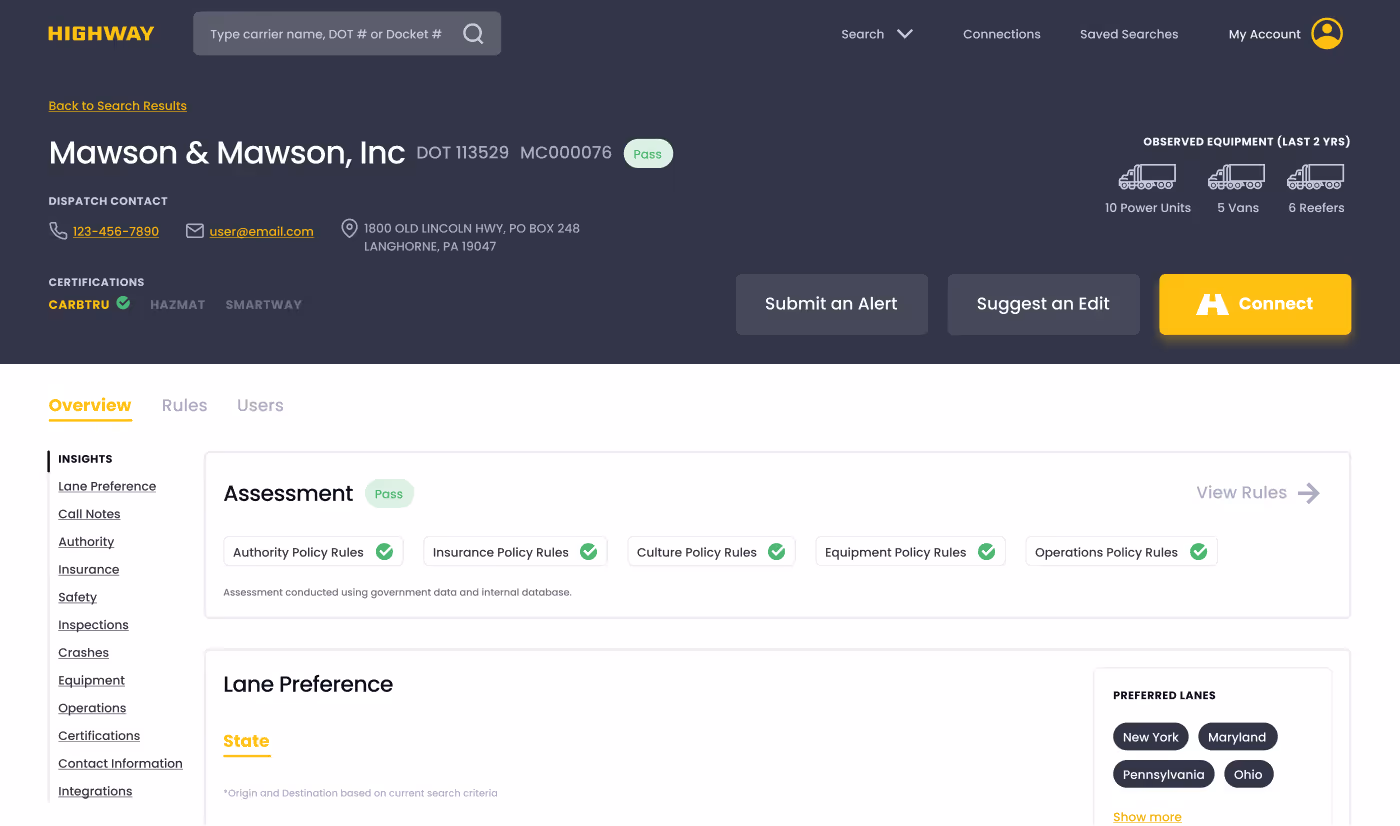Select the Maryland lane chip
1400x826 pixels.
[1237, 737]
